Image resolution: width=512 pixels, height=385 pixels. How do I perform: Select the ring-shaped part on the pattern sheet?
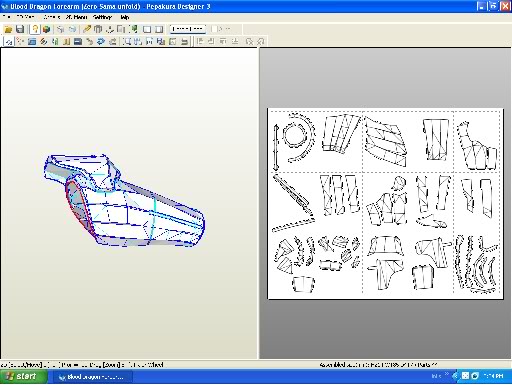[x=295, y=135]
